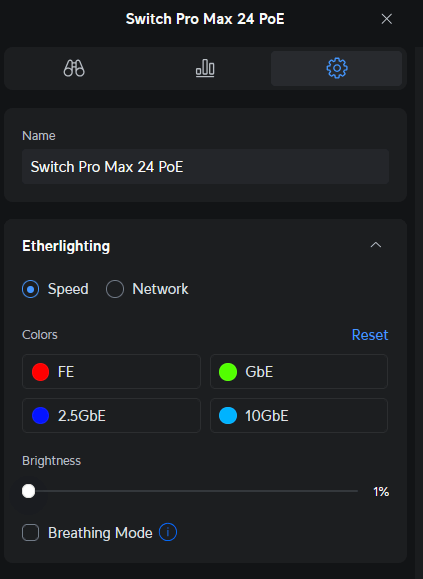Screen dimensions: 423x579
Task: Select the Speed radio button
Action: pos(31,289)
